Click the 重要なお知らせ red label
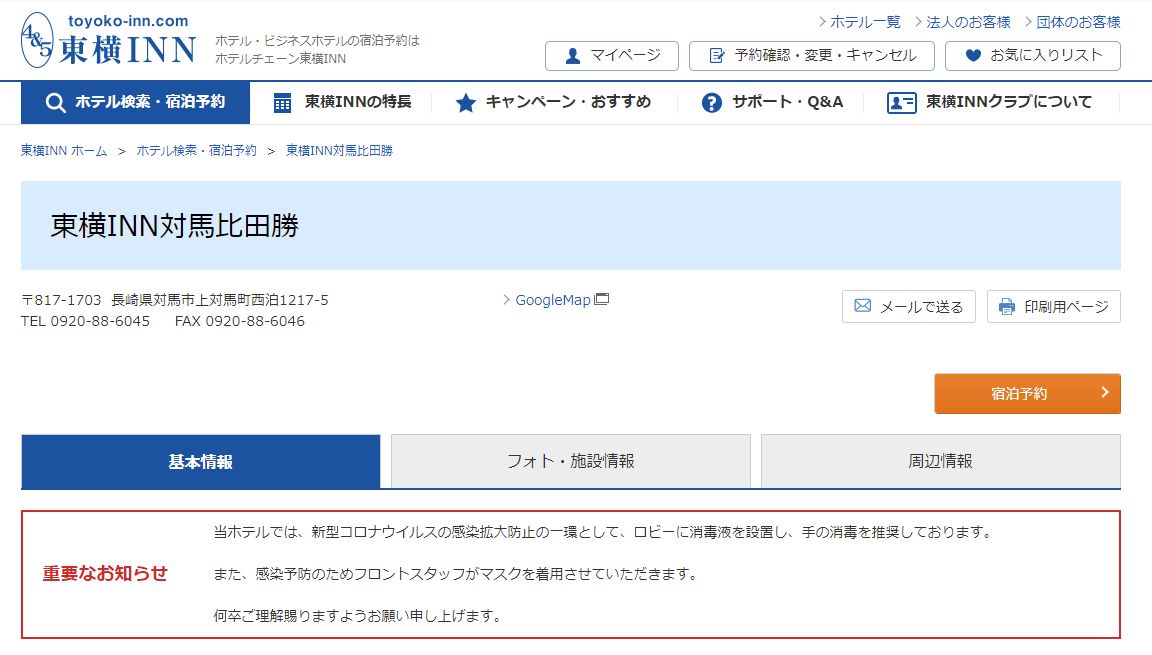Image resolution: width=1152 pixels, height=655 pixels. coord(105,573)
